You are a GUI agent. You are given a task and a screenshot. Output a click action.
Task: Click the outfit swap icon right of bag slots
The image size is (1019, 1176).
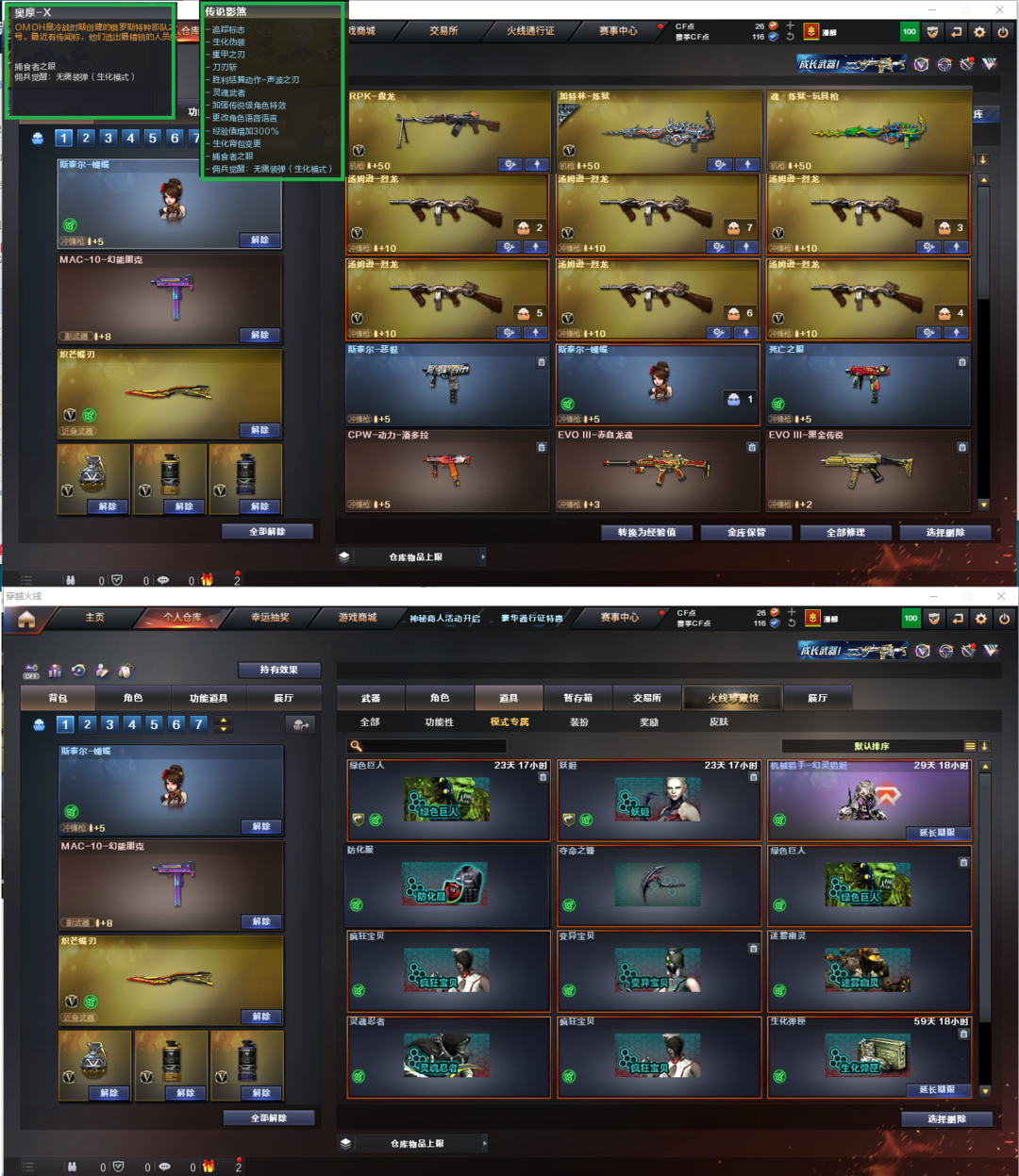tap(301, 724)
